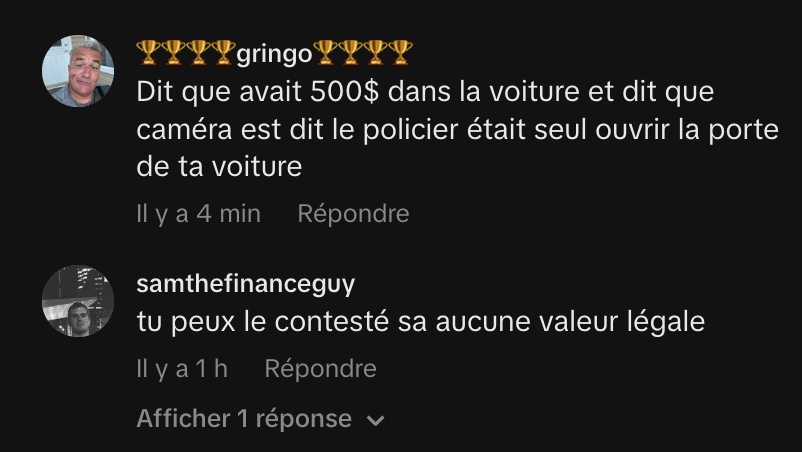Click the first trophy emoji before gringo
802x452 pixels.
(x=148, y=52)
